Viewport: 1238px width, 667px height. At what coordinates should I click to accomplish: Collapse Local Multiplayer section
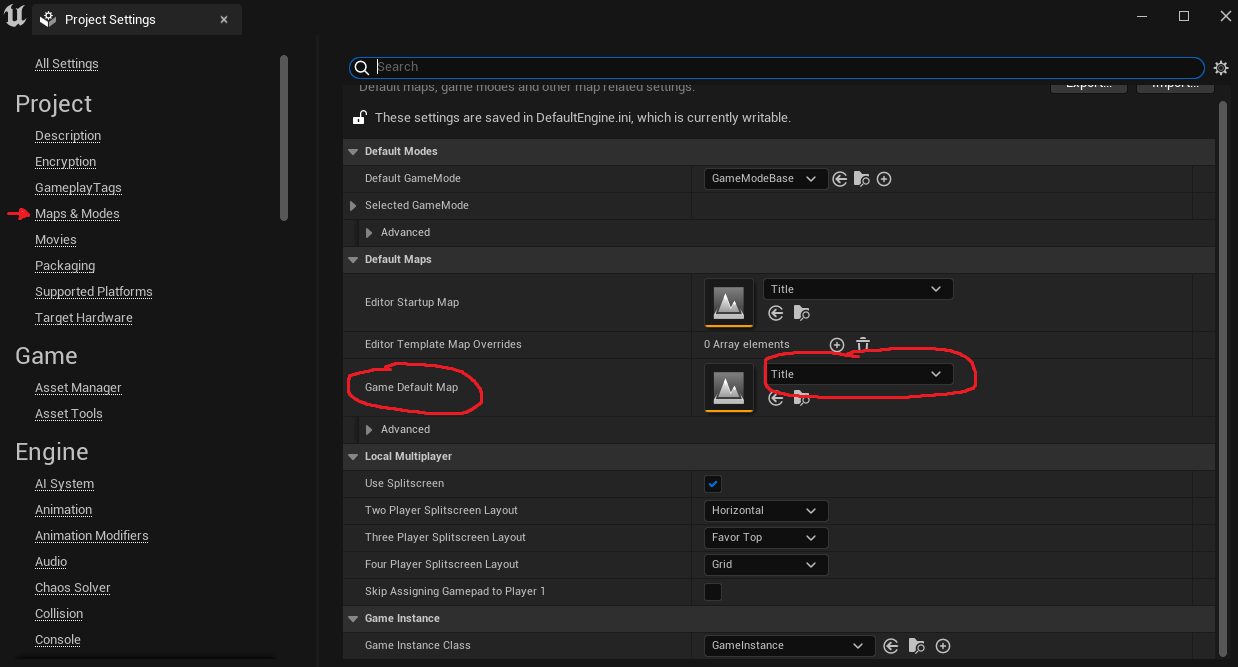point(353,457)
